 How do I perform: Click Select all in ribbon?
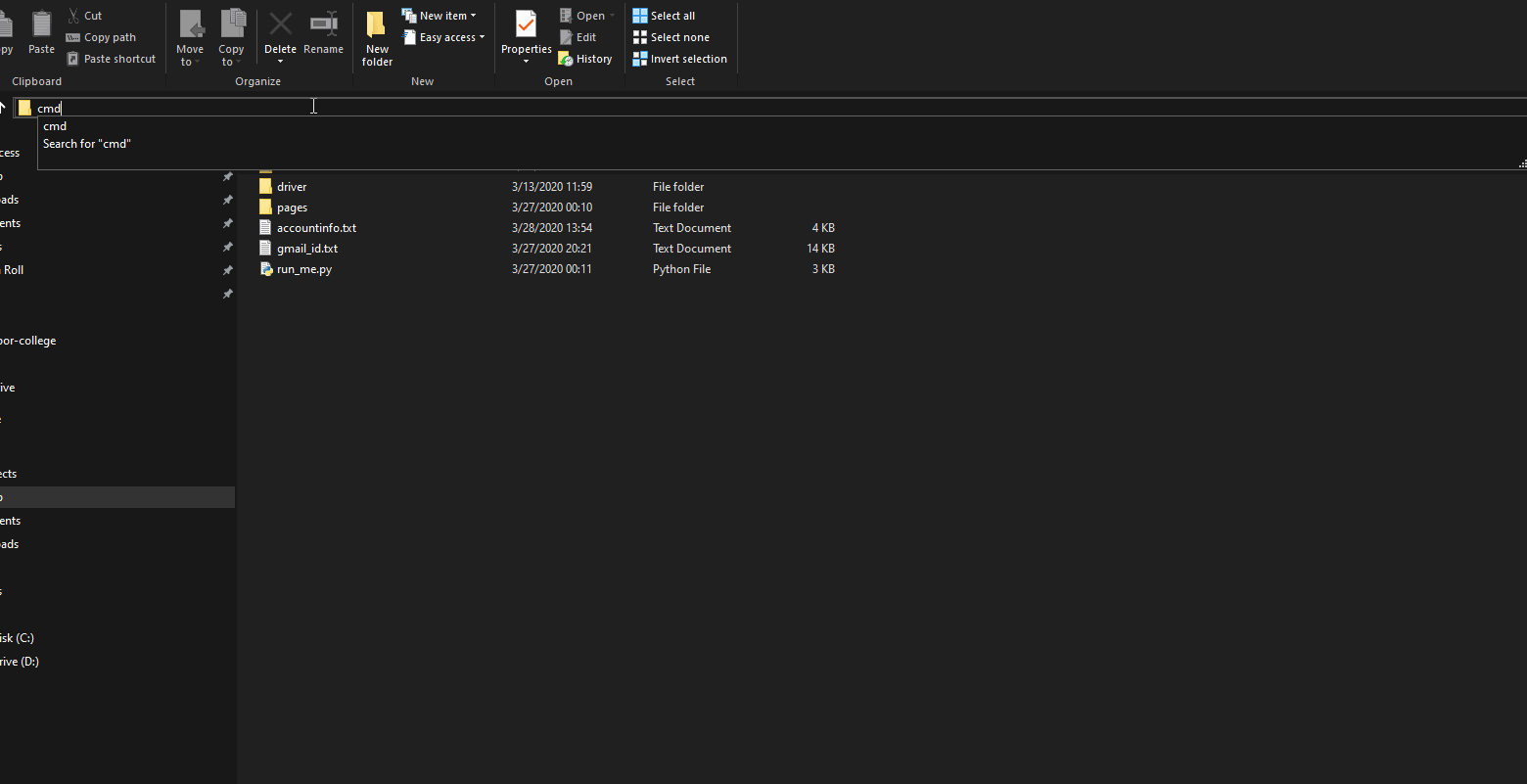pyautogui.click(x=665, y=16)
